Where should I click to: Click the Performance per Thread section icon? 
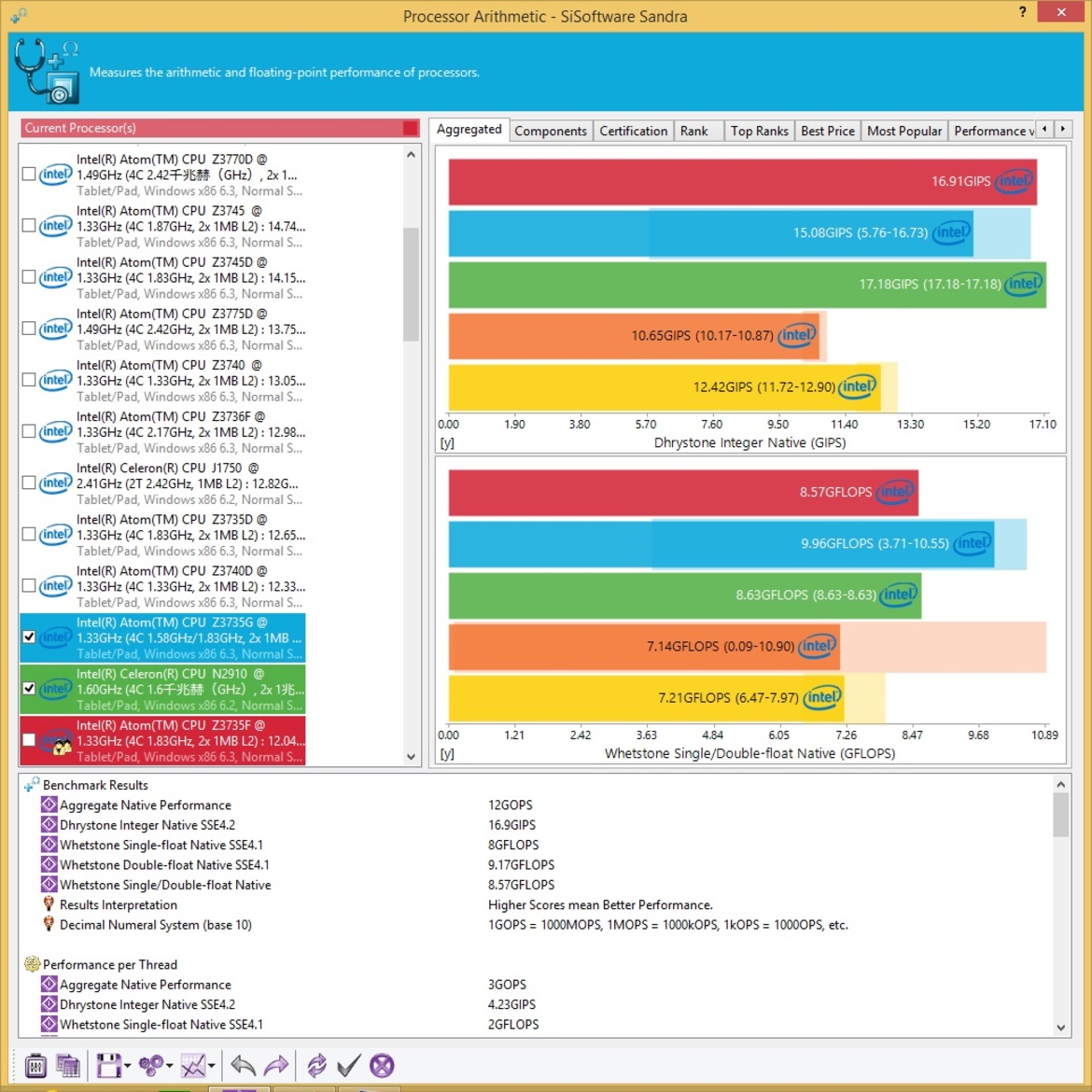point(32,964)
